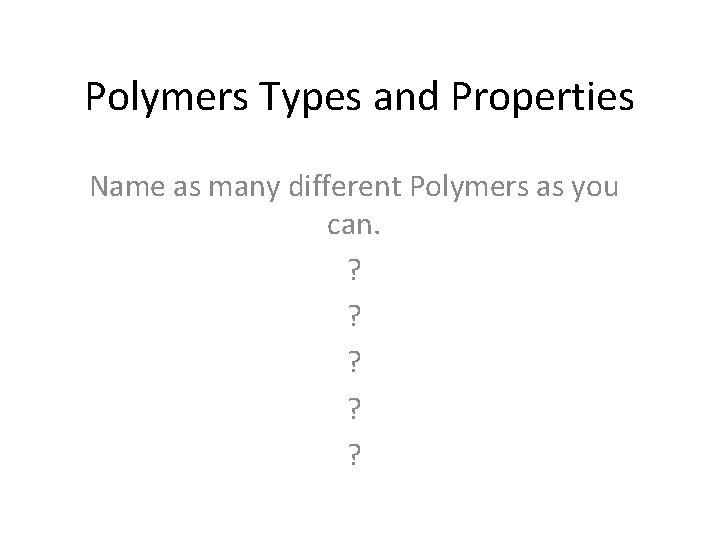The image size is (720, 540).
Task: Click the first question mark under can
Action: pyautogui.click(x=354, y=270)
